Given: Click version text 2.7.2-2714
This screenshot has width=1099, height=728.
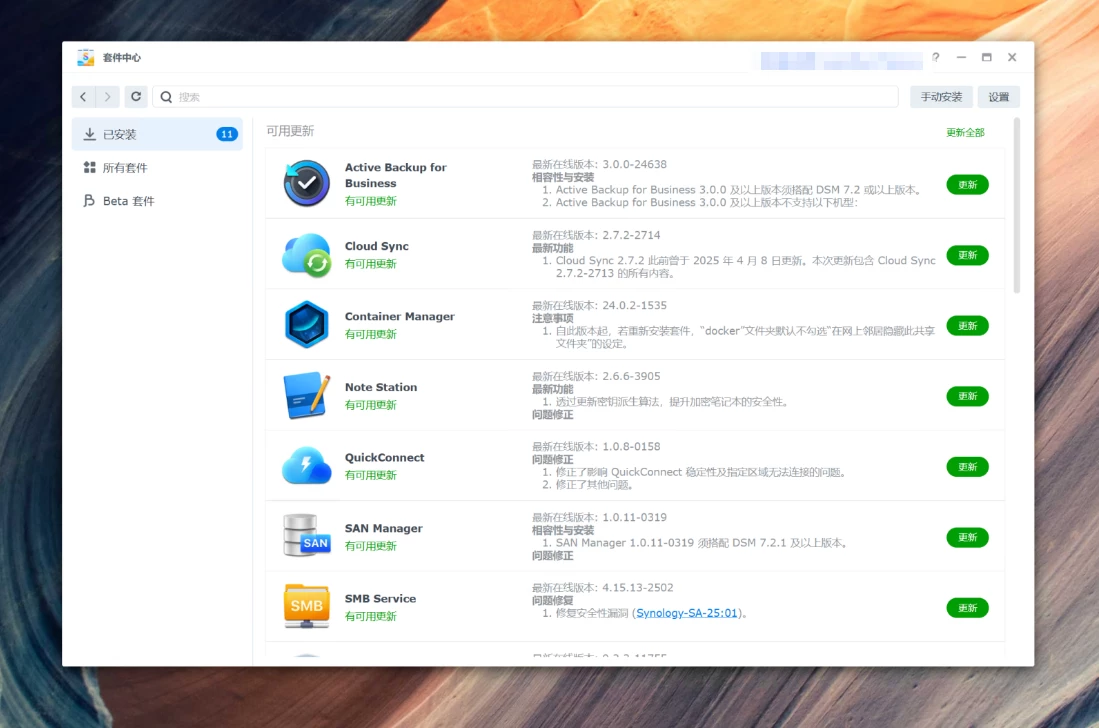Looking at the screenshot, I should 631,235.
